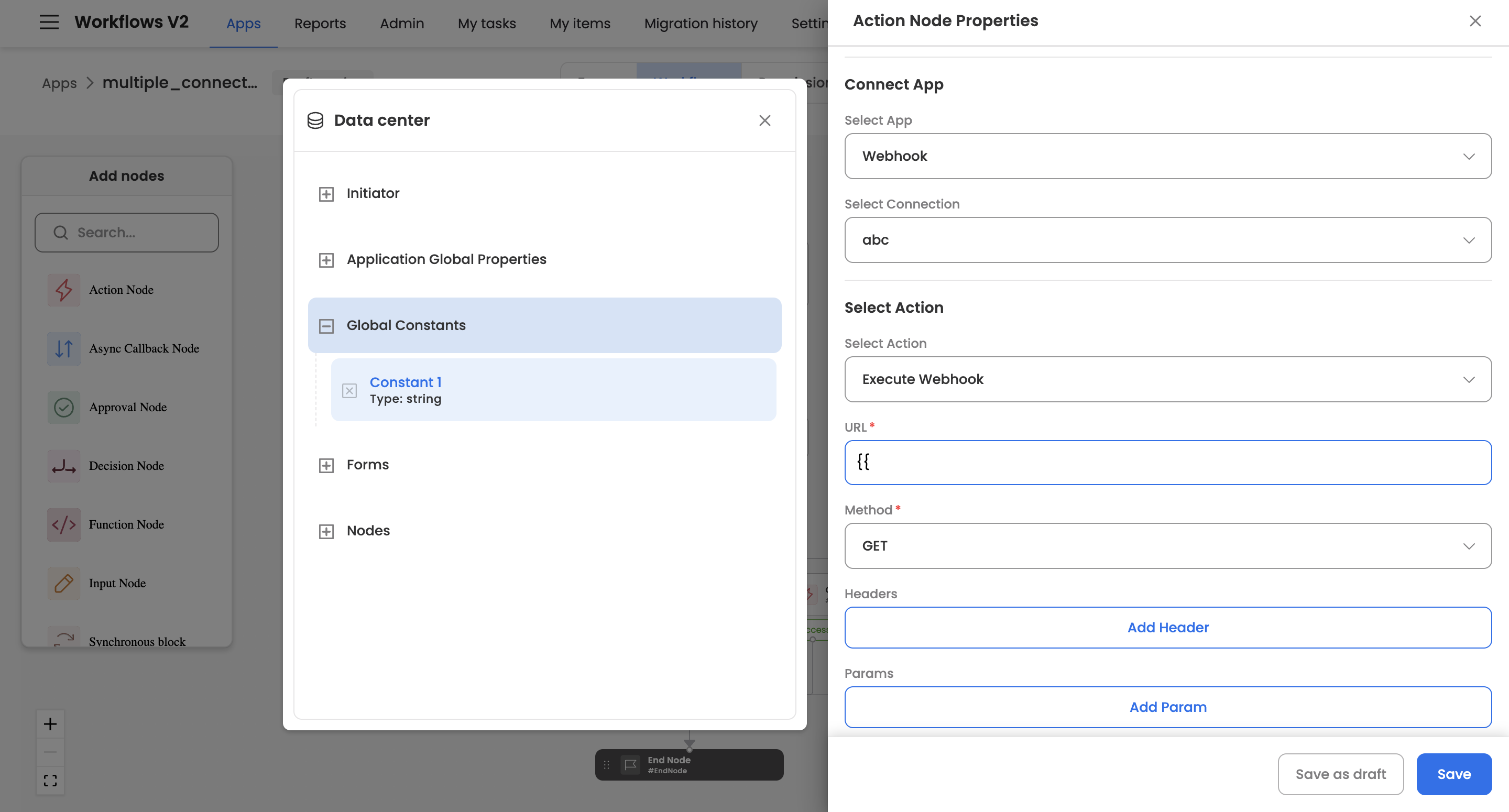Click the fit-to-screen canvas icon
1509x812 pixels.
[50, 781]
